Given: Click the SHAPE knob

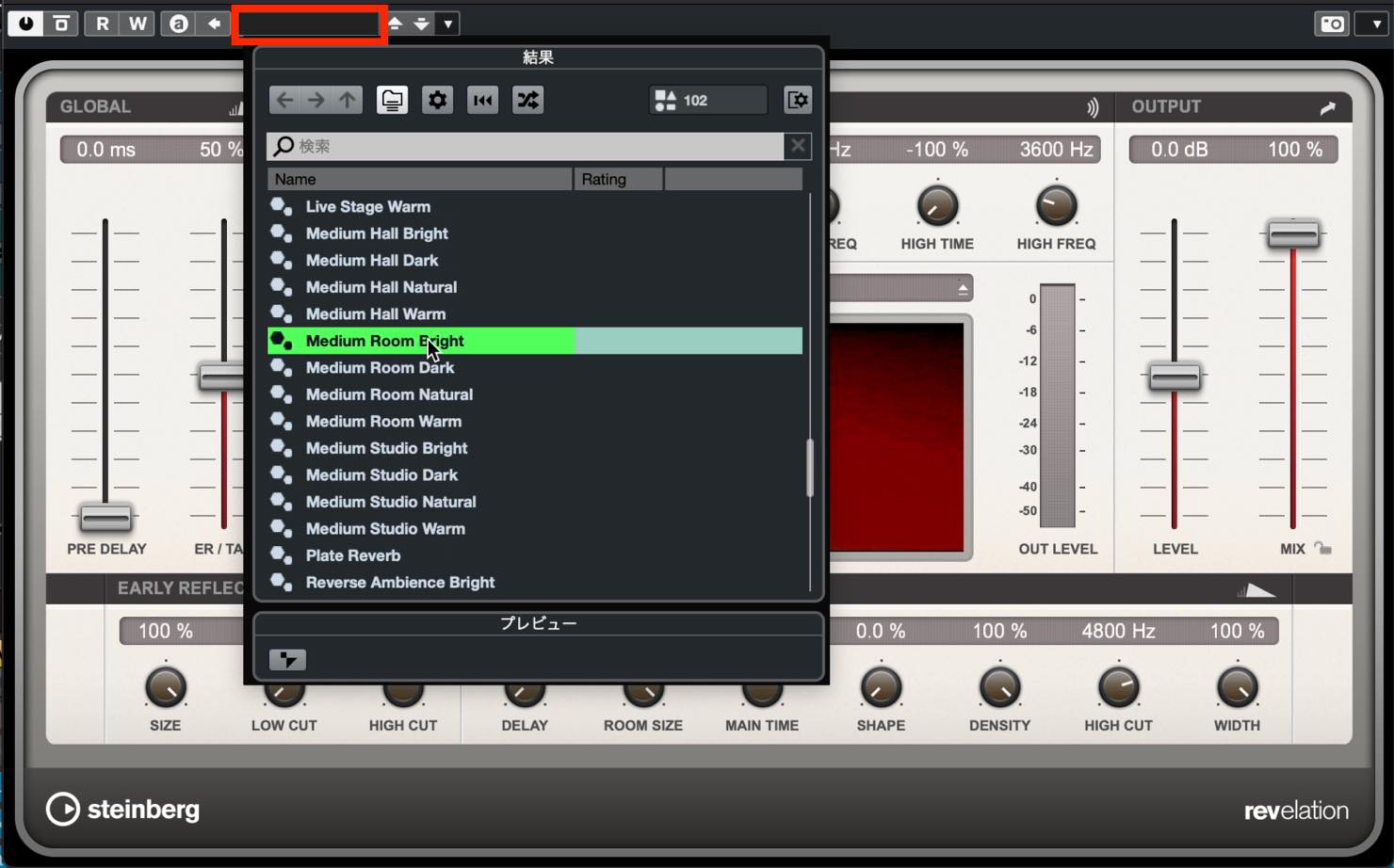Looking at the screenshot, I should tap(881, 688).
